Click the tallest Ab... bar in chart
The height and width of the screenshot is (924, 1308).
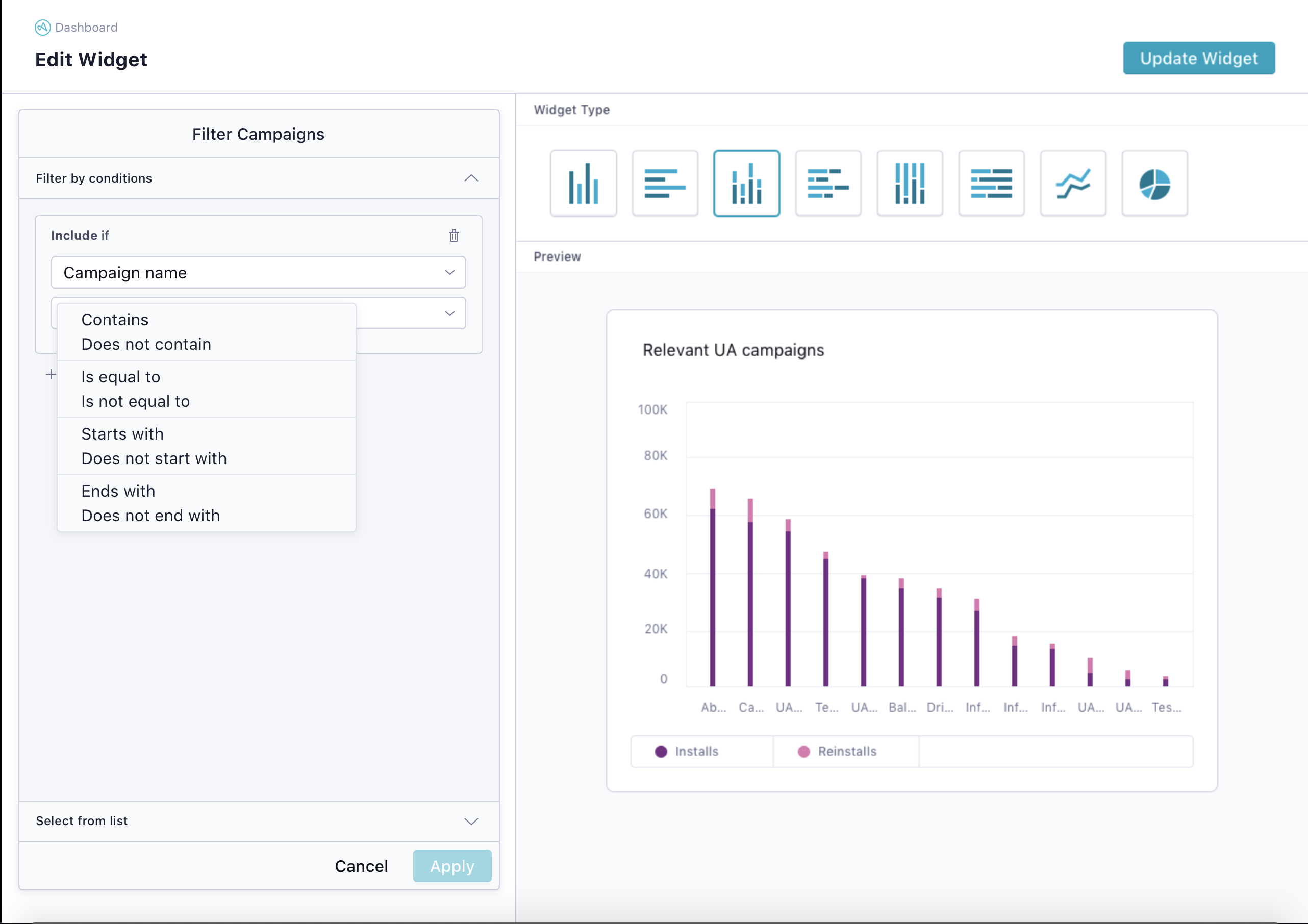(x=713, y=587)
